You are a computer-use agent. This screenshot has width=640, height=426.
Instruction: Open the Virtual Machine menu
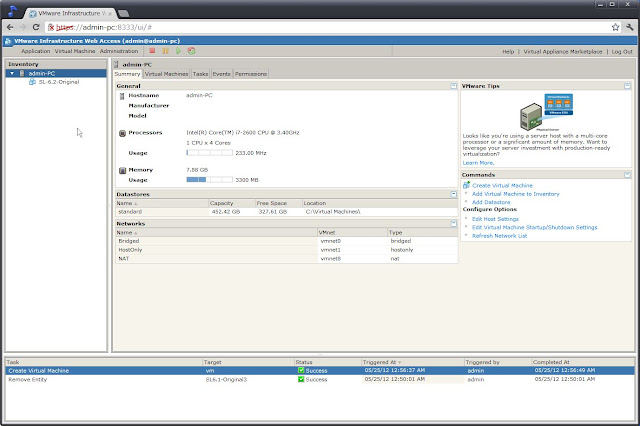(75, 51)
